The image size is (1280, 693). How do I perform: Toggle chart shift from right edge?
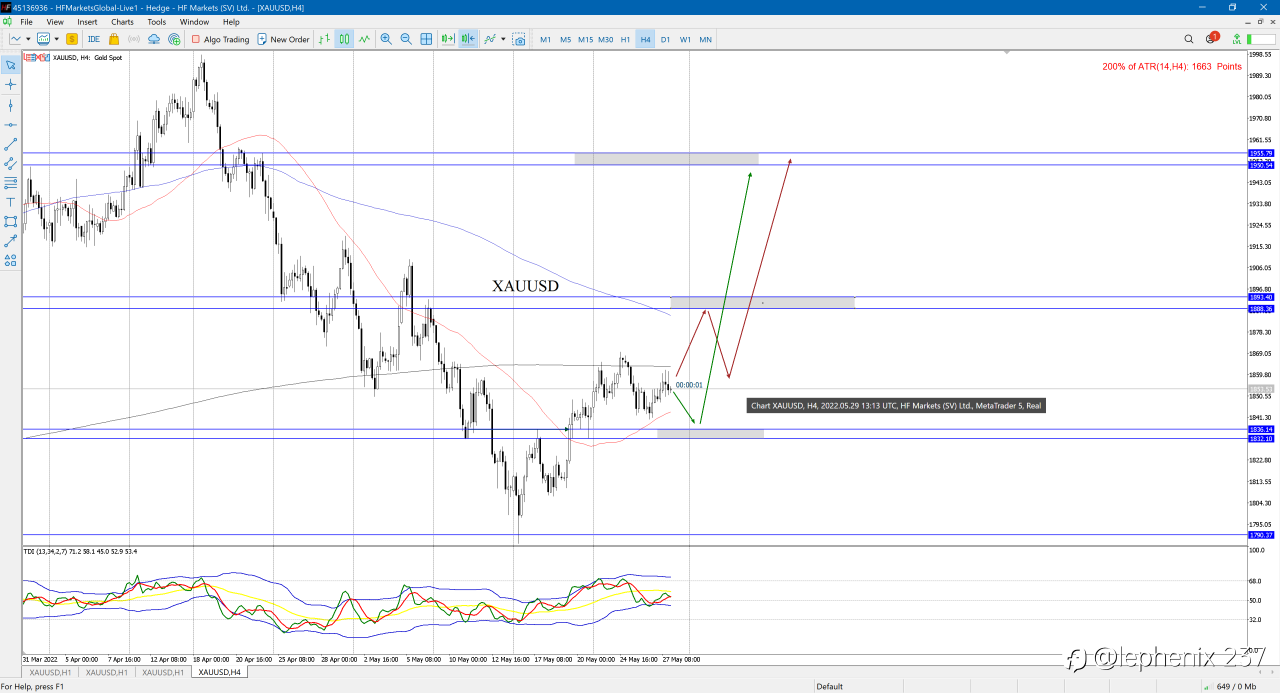pos(467,39)
